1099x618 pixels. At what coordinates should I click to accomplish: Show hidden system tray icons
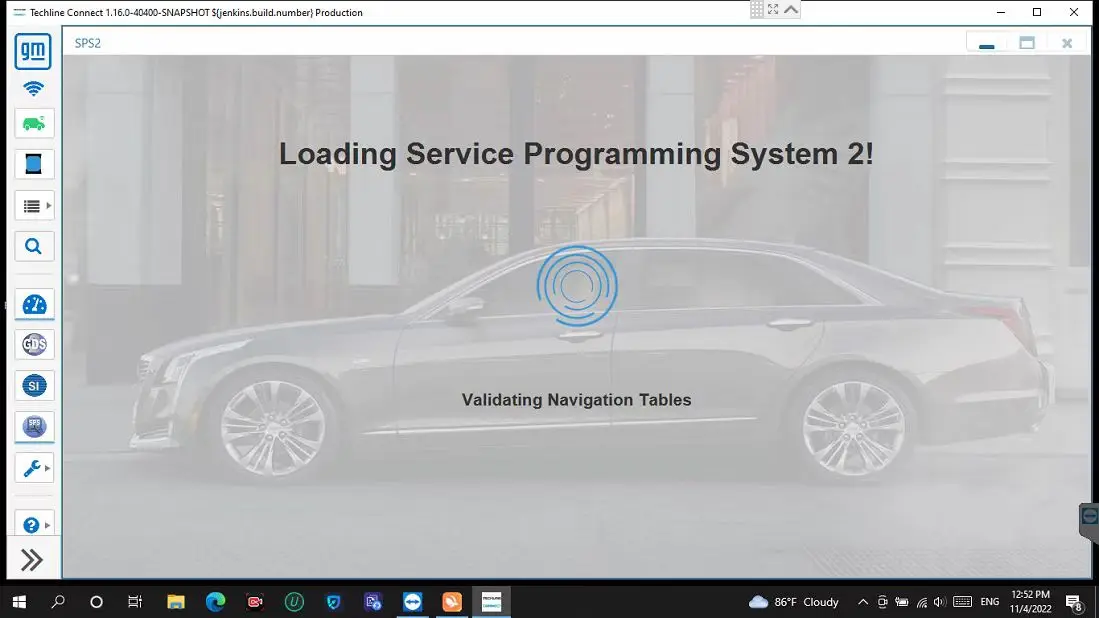(863, 602)
